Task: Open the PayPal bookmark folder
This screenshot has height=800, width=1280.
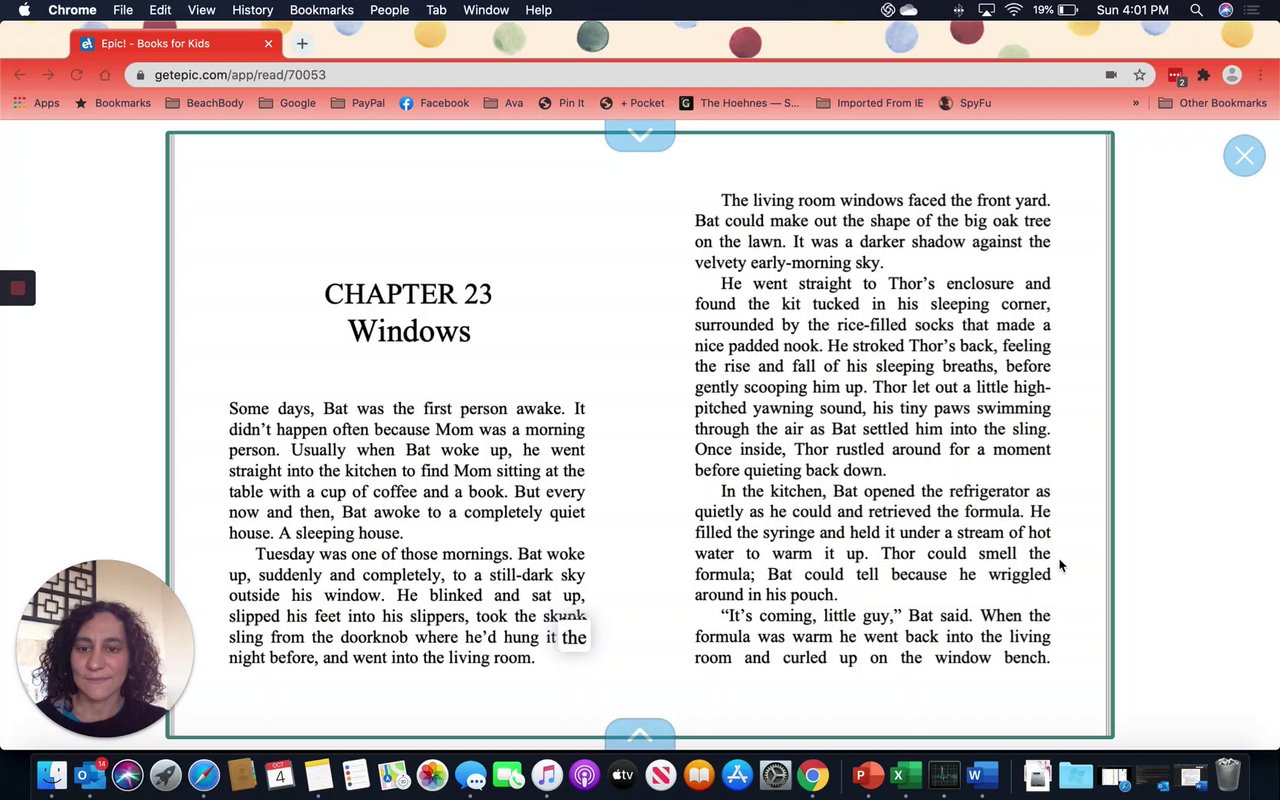Action: tap(357, 103)
